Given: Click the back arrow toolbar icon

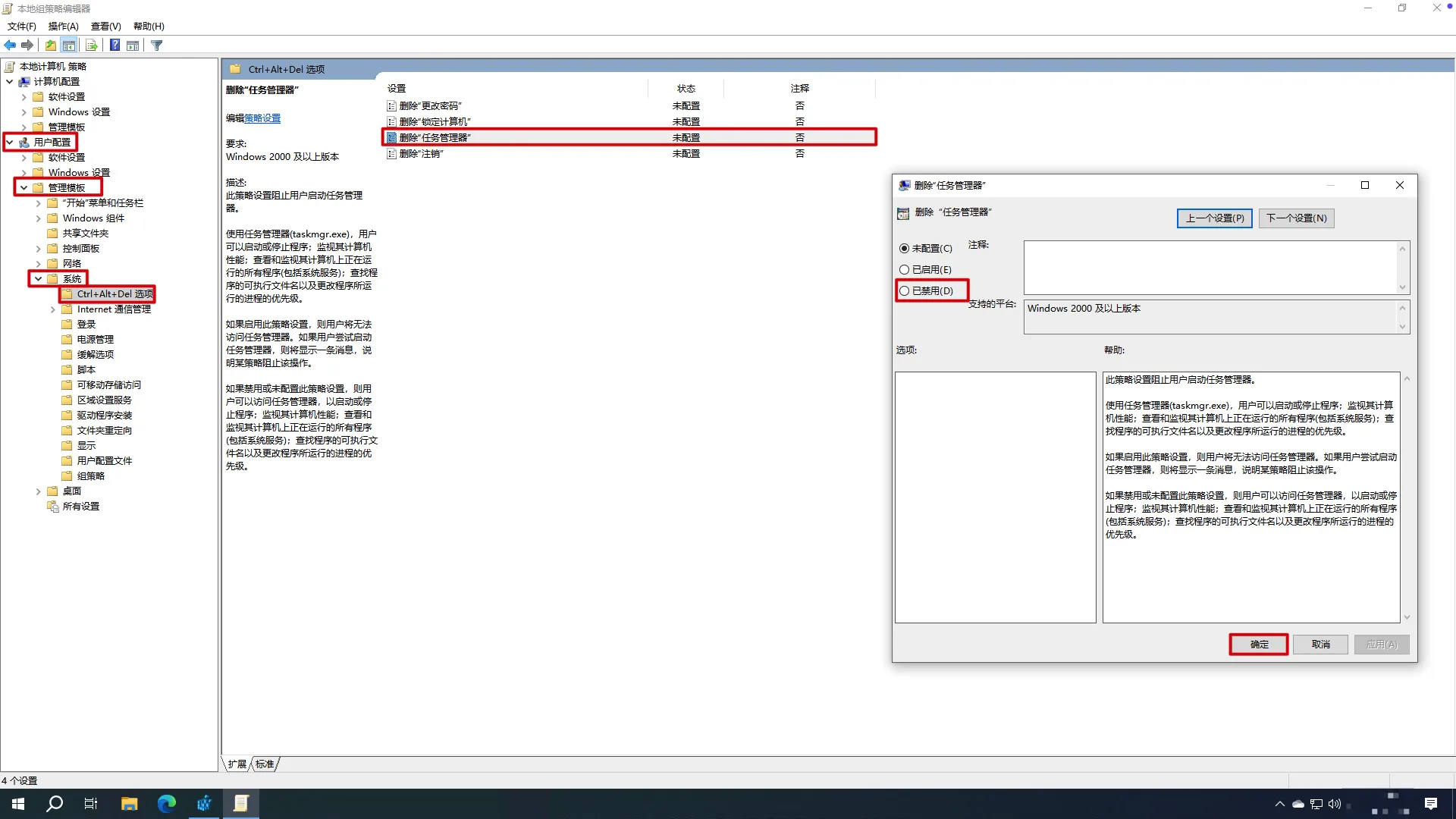Looking at the screenshot, I should 10,45.
